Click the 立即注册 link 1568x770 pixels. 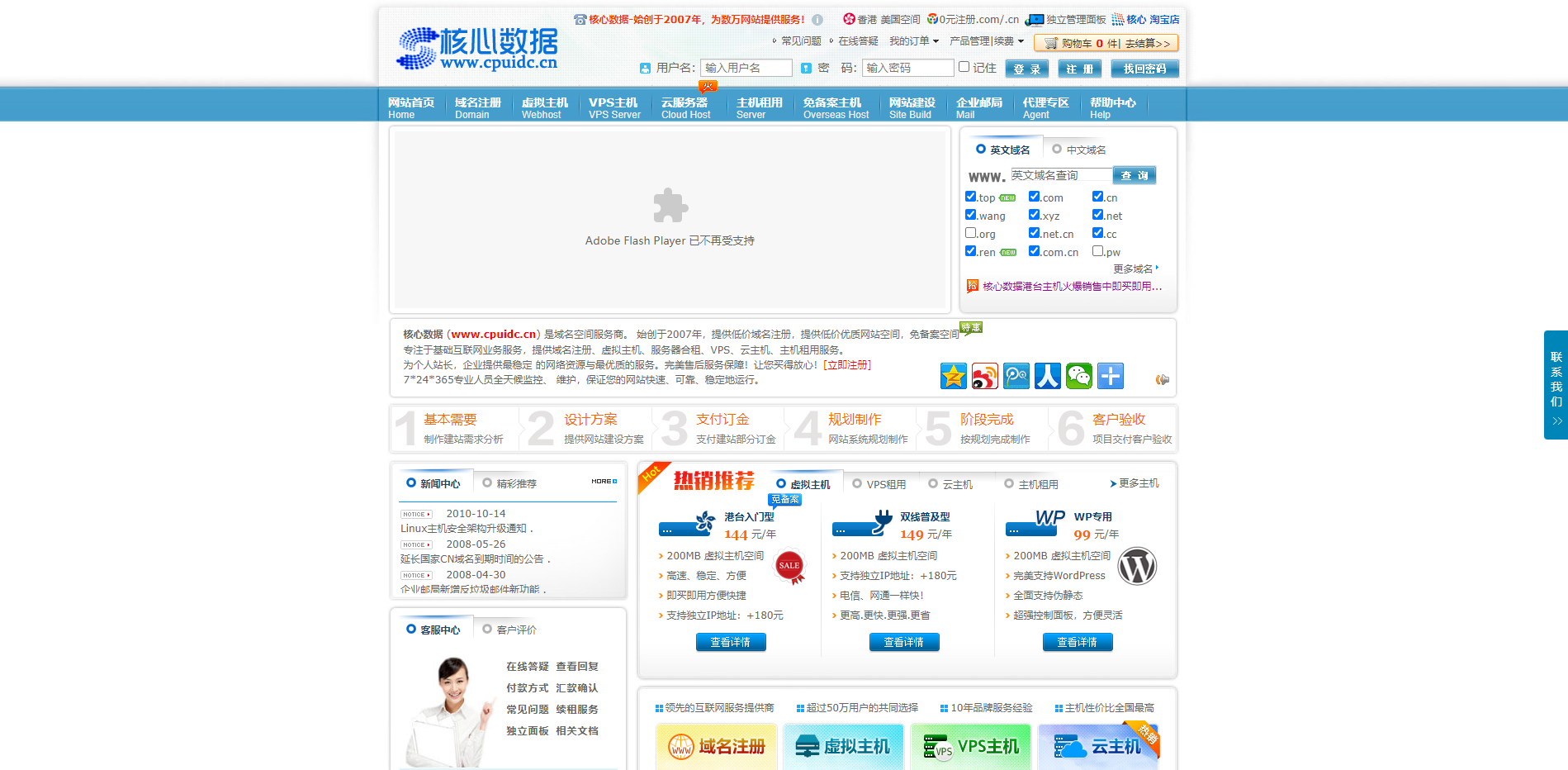pos(847,365)
